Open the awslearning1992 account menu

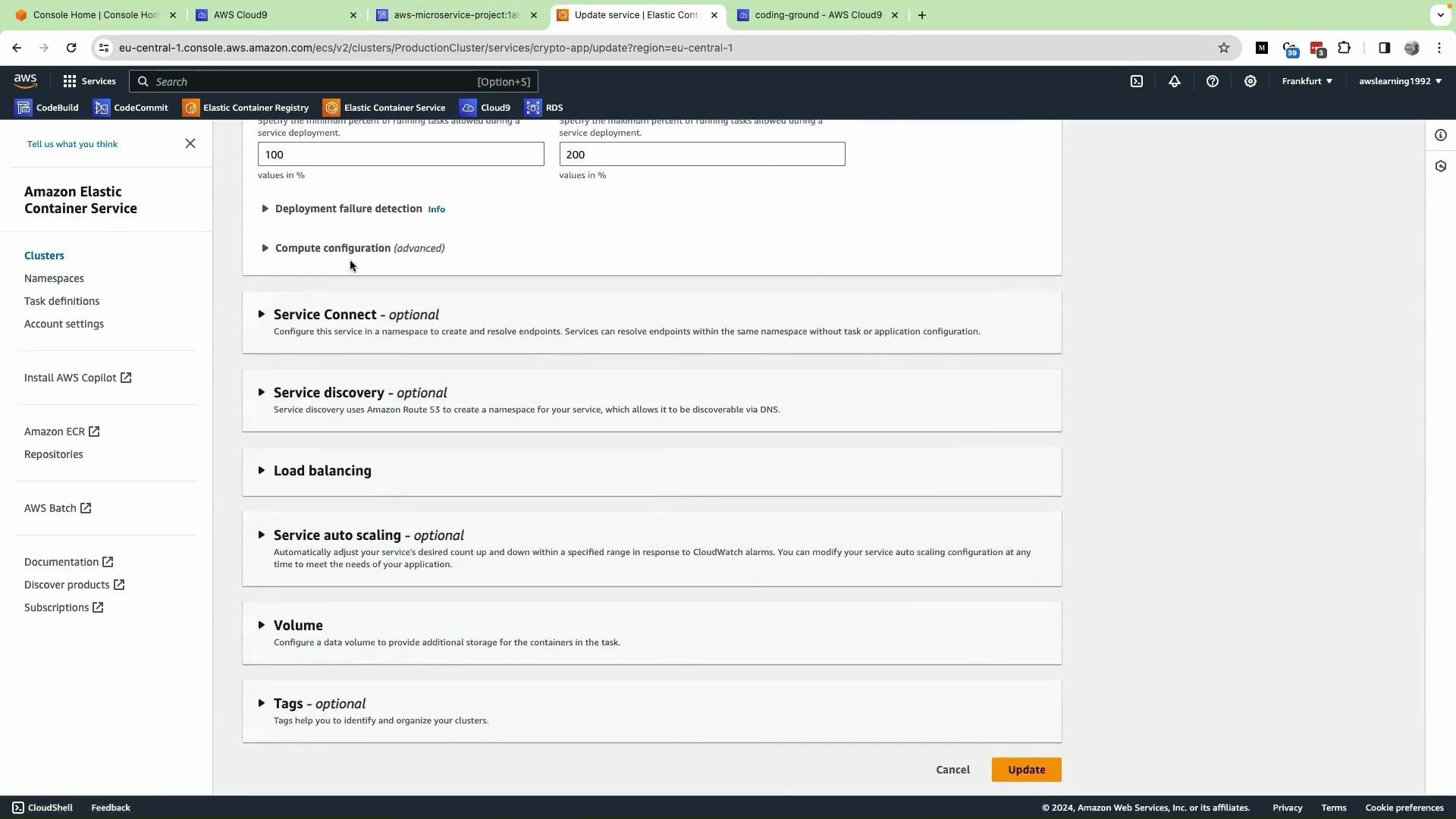tap(1400, 81)
